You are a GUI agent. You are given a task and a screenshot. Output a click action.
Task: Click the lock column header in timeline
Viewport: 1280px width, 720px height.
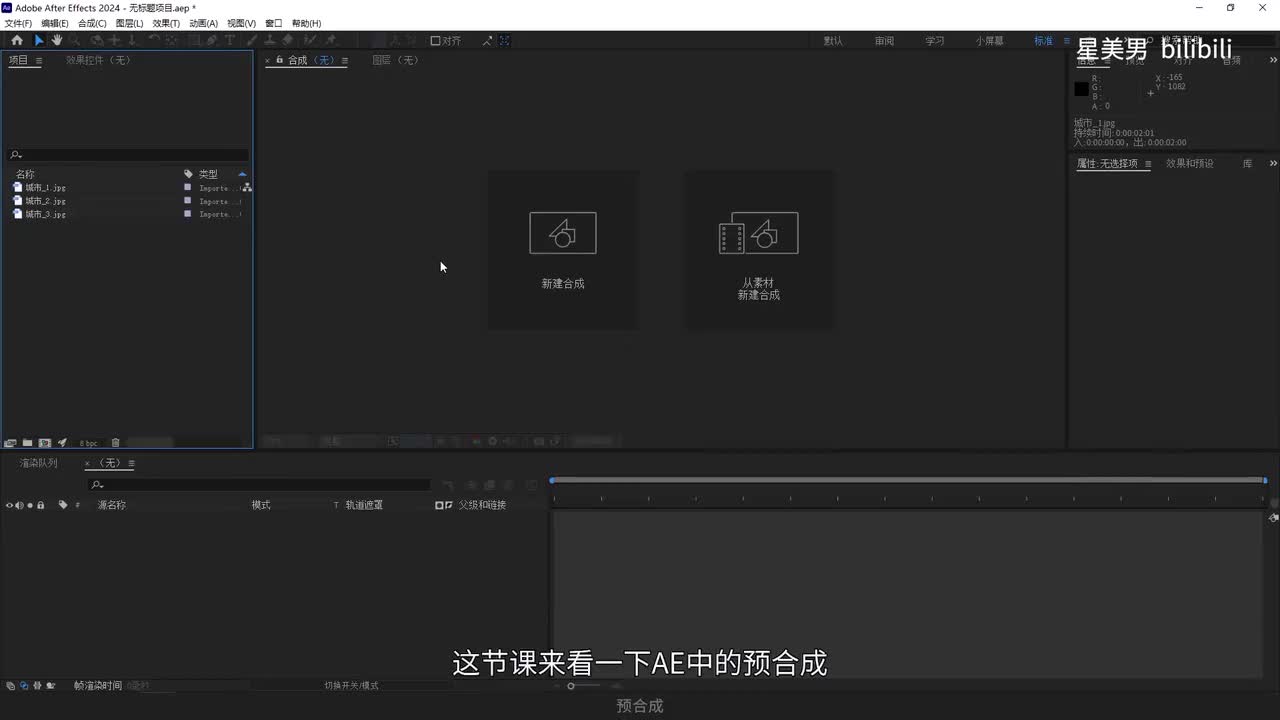coord(40,505)
